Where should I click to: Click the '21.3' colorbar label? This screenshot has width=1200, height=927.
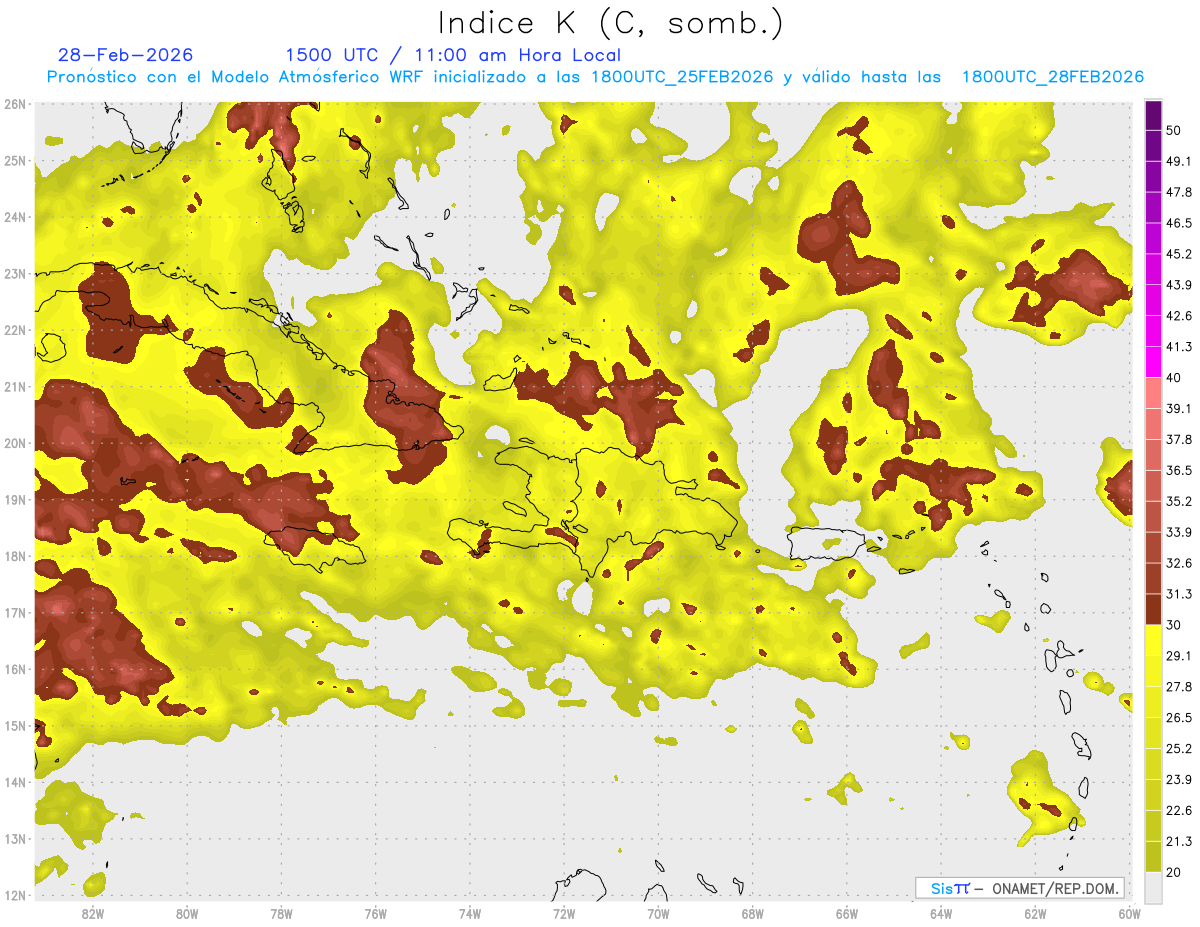tap(1178, 842)
